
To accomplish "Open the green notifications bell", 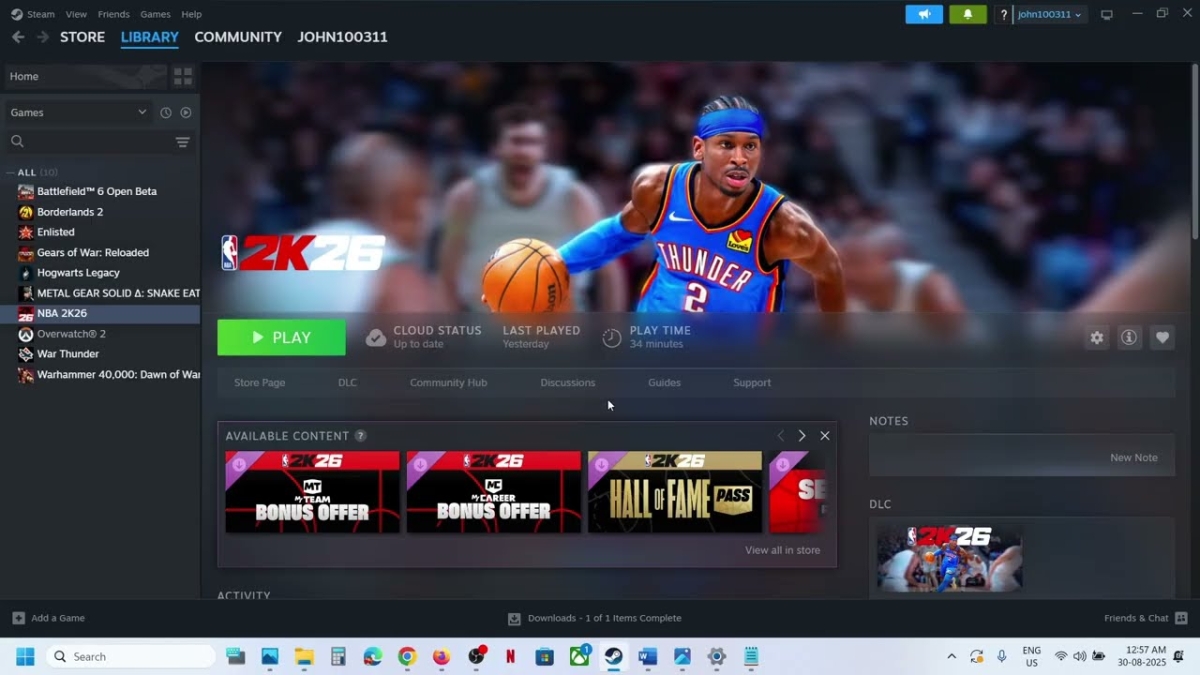I will click(x=967, y=14).
